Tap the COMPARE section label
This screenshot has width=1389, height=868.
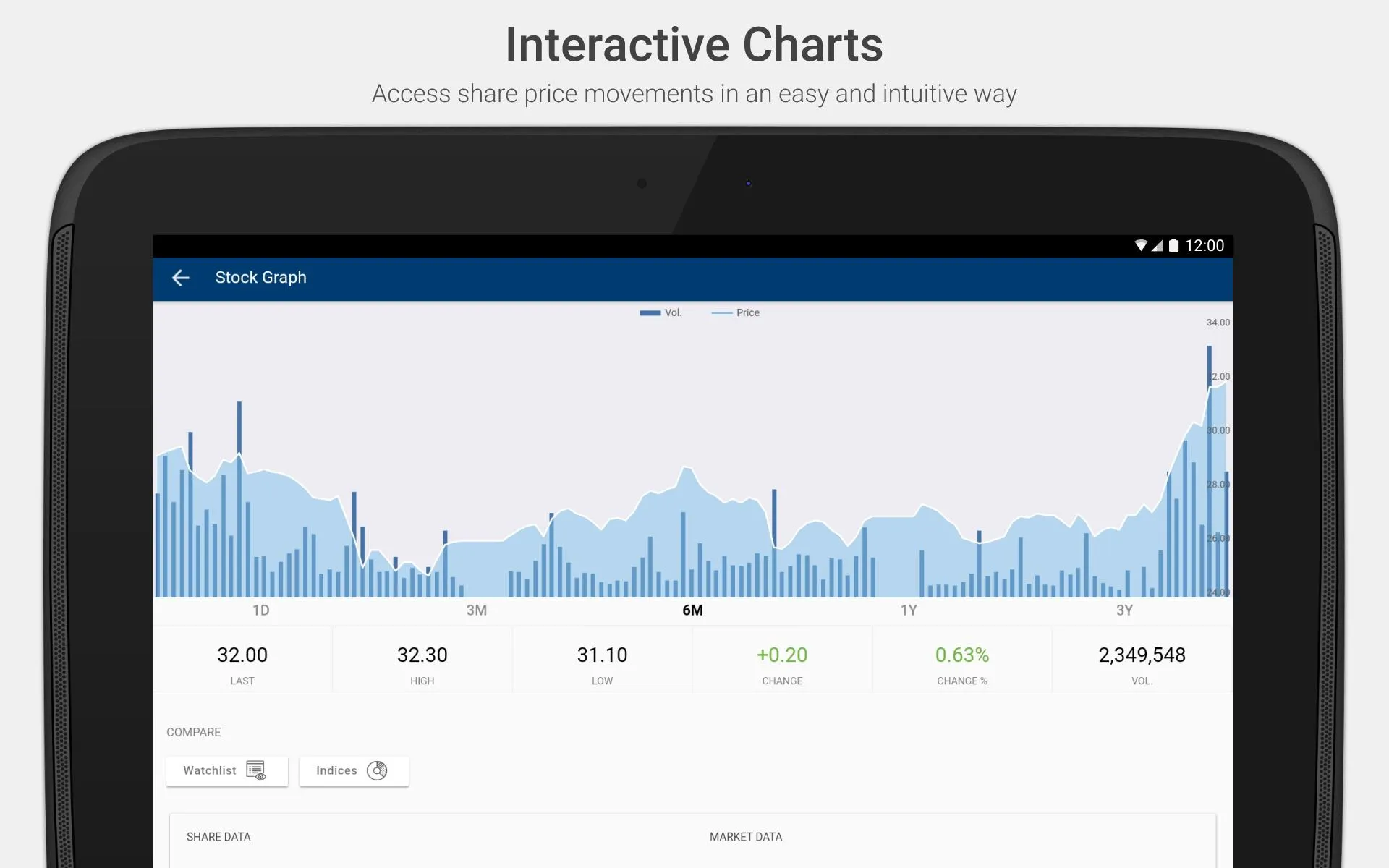(x=194, y=732)
